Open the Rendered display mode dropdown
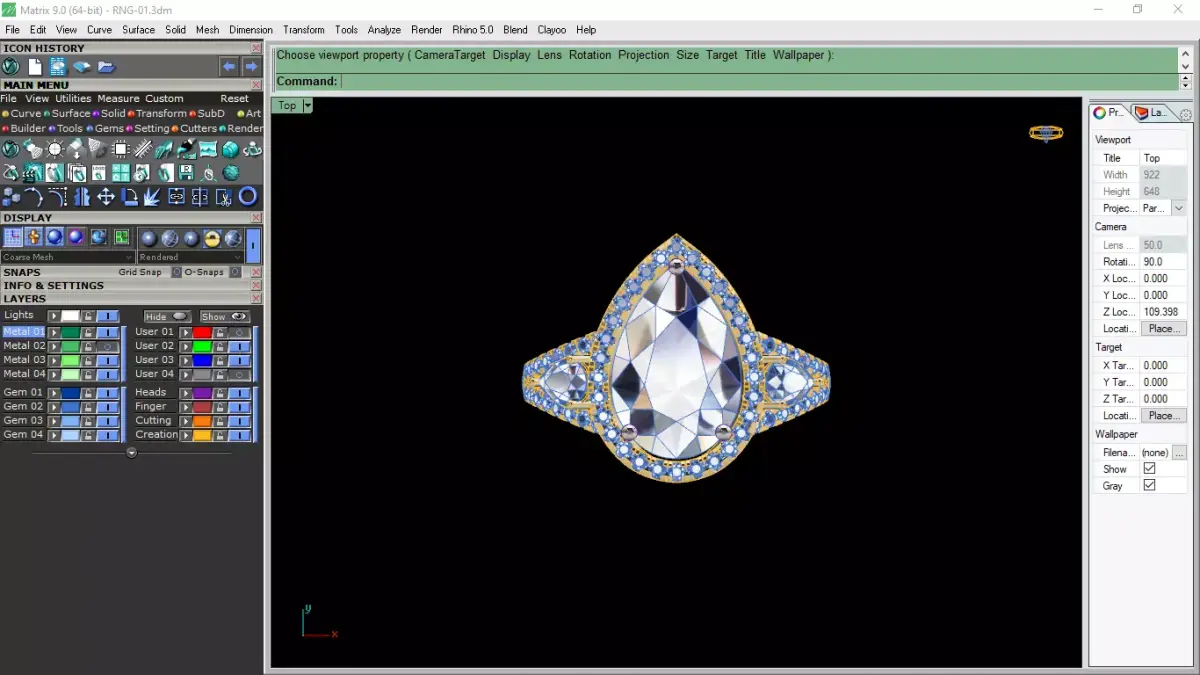 [x=237, y=257]
